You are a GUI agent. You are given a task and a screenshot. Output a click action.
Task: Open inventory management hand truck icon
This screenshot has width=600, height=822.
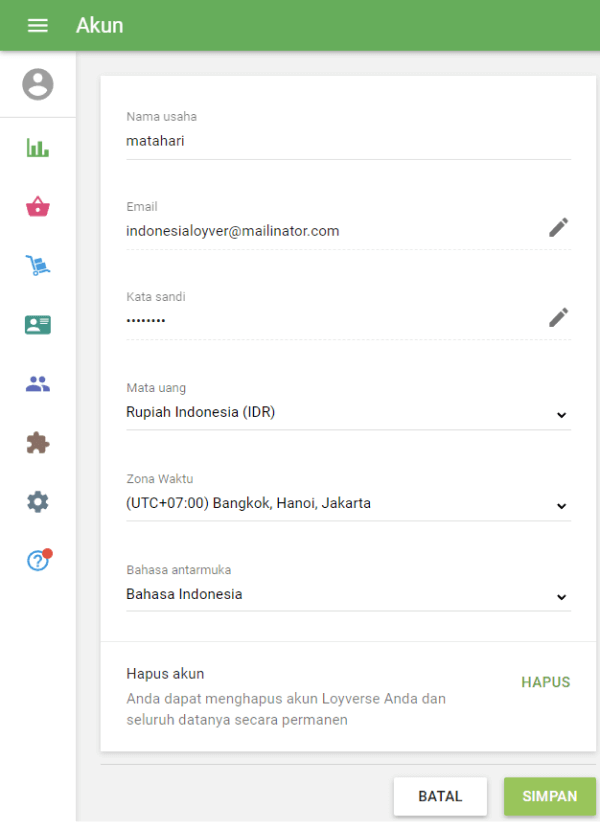38,265
